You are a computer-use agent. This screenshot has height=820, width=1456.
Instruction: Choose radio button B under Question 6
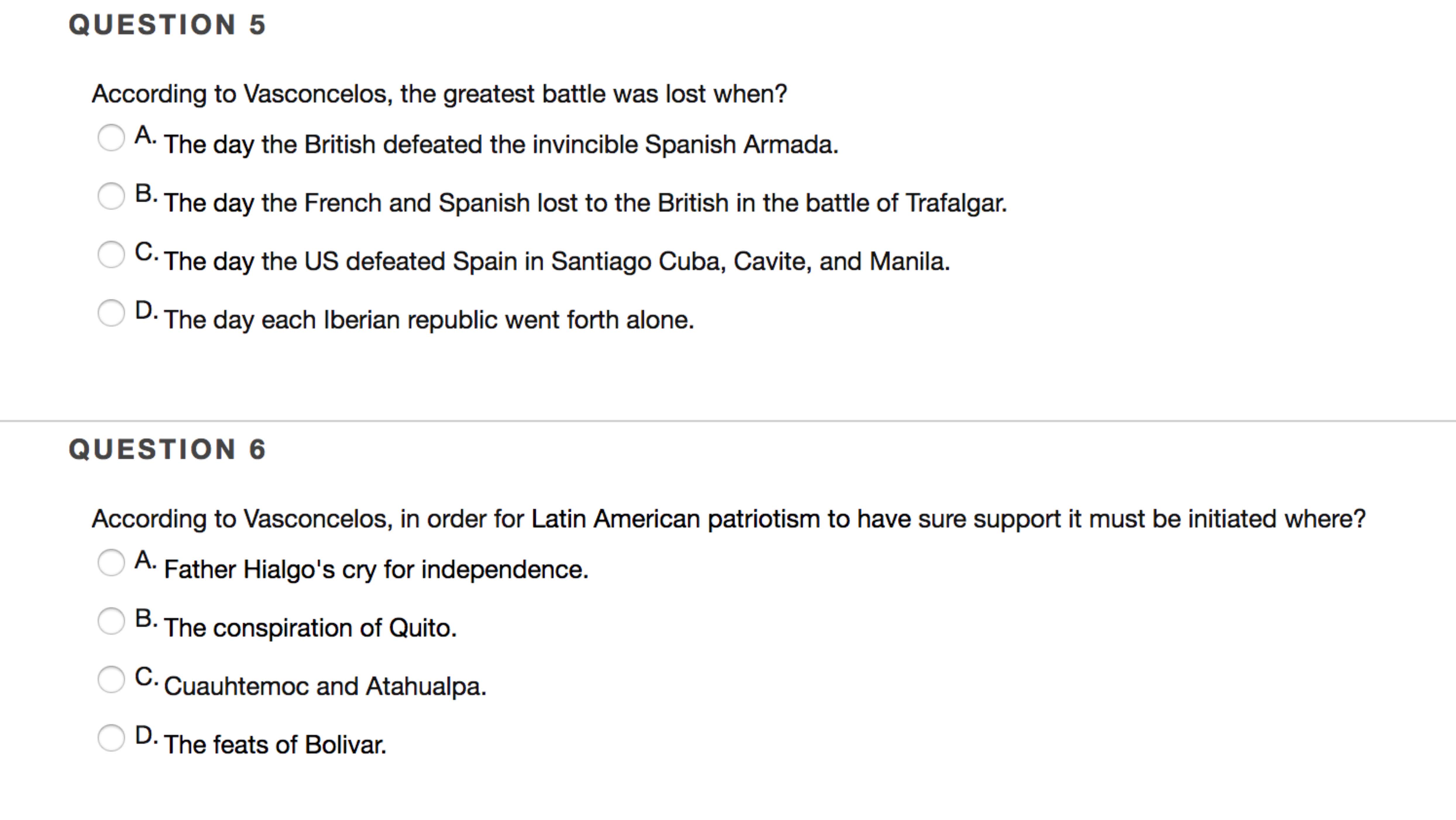click(111, 621)
